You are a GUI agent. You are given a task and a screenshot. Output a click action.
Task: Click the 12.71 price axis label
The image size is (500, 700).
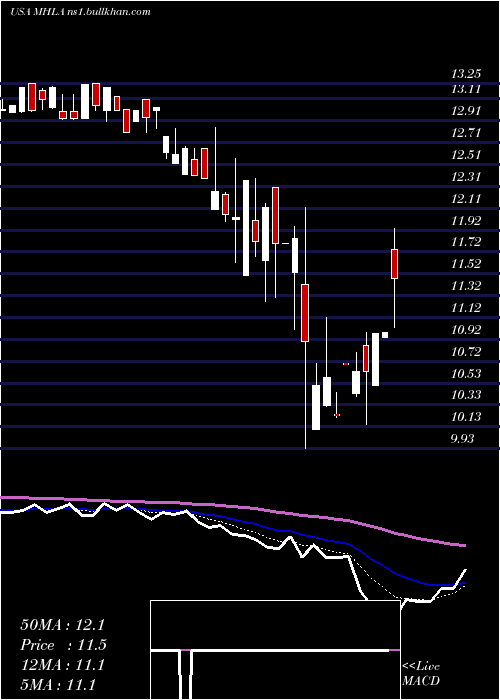pos(466,133)
